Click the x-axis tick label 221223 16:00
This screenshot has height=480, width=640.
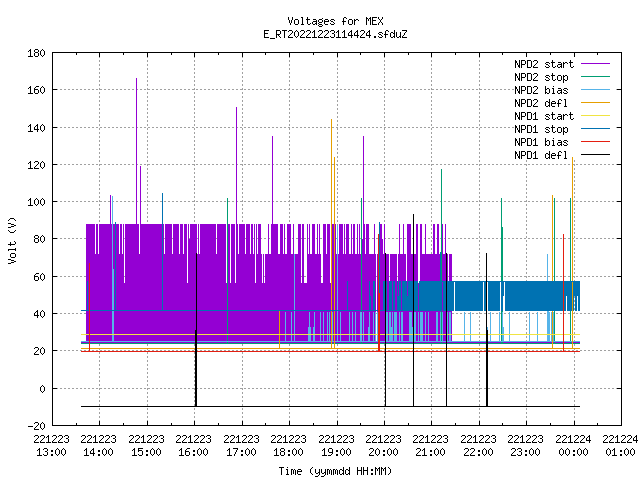click(193, 446)
